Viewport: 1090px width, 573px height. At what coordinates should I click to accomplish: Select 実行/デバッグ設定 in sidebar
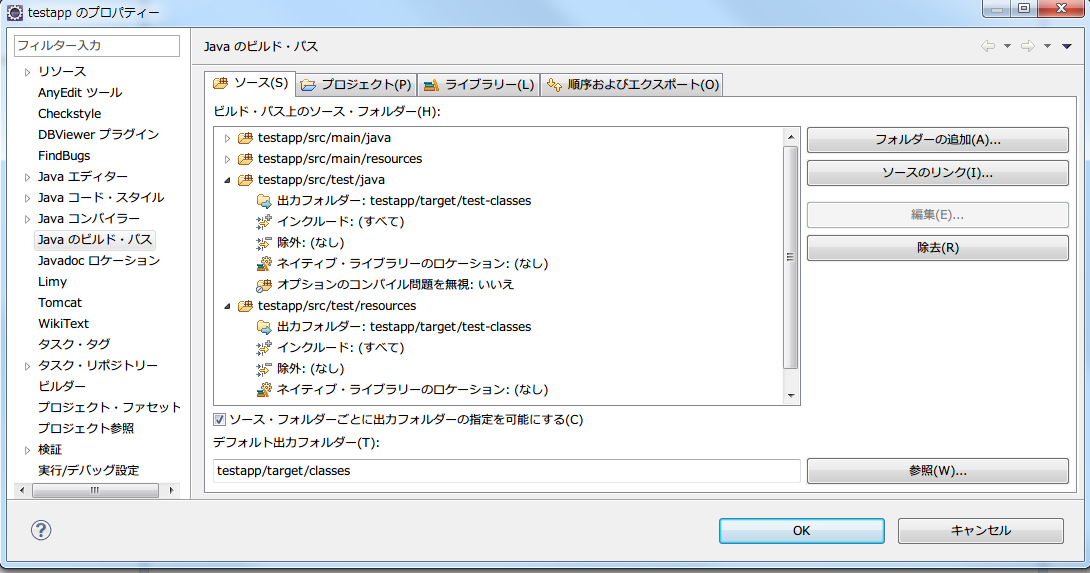point(88,470)
